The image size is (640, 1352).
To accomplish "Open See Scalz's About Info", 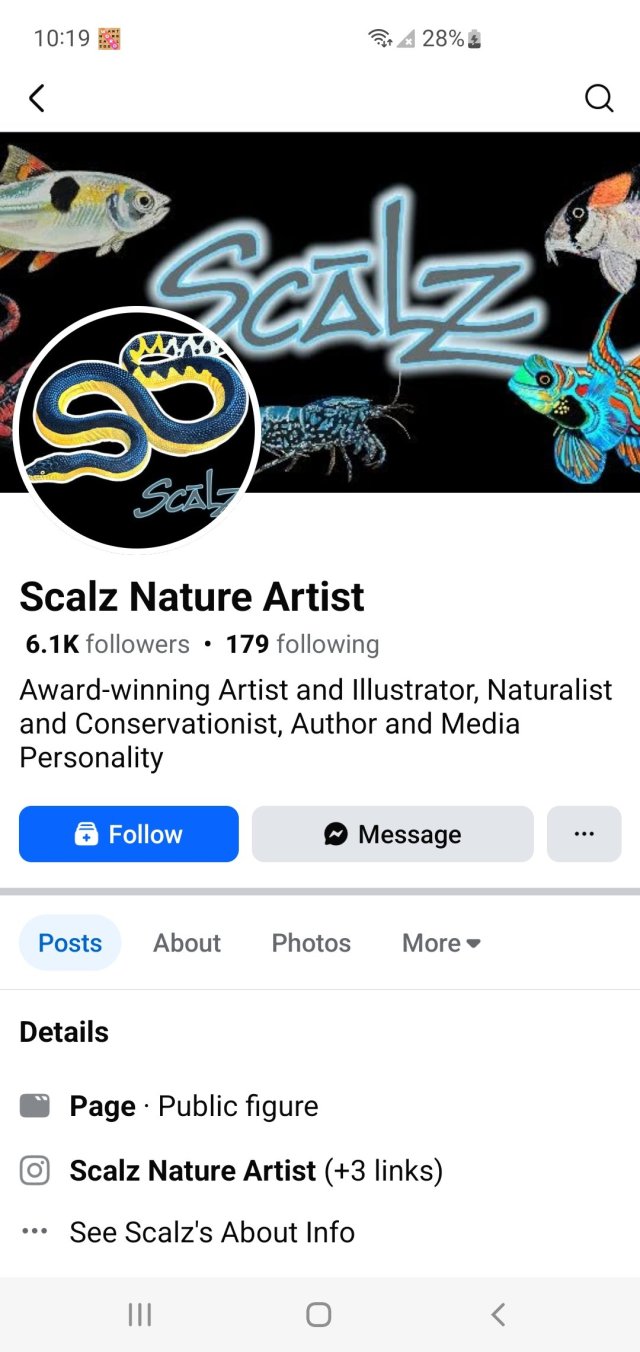I will click(211, 1232).
